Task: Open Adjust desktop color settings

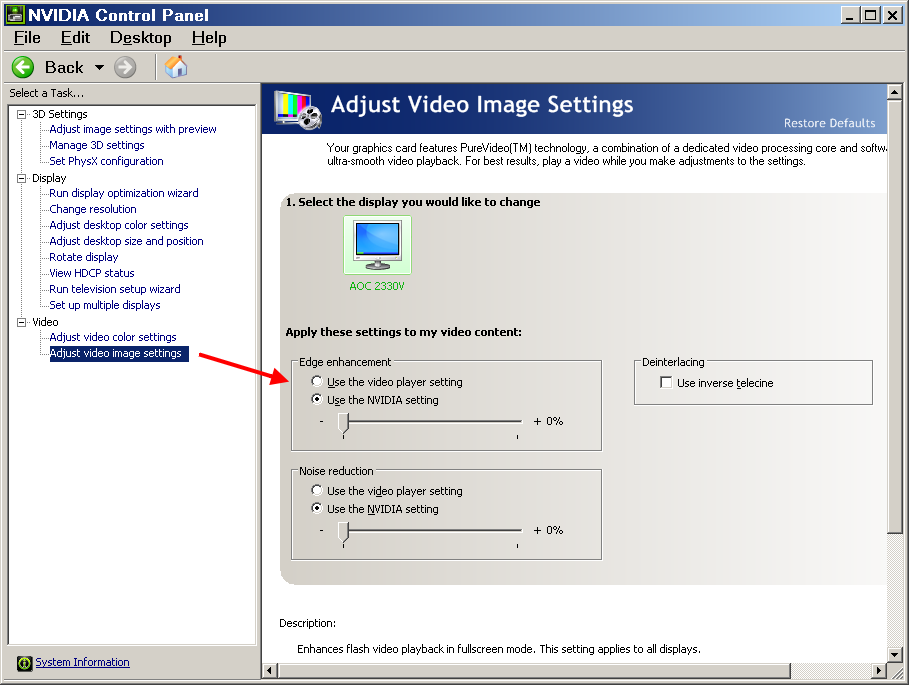Action: coord(119,225)
